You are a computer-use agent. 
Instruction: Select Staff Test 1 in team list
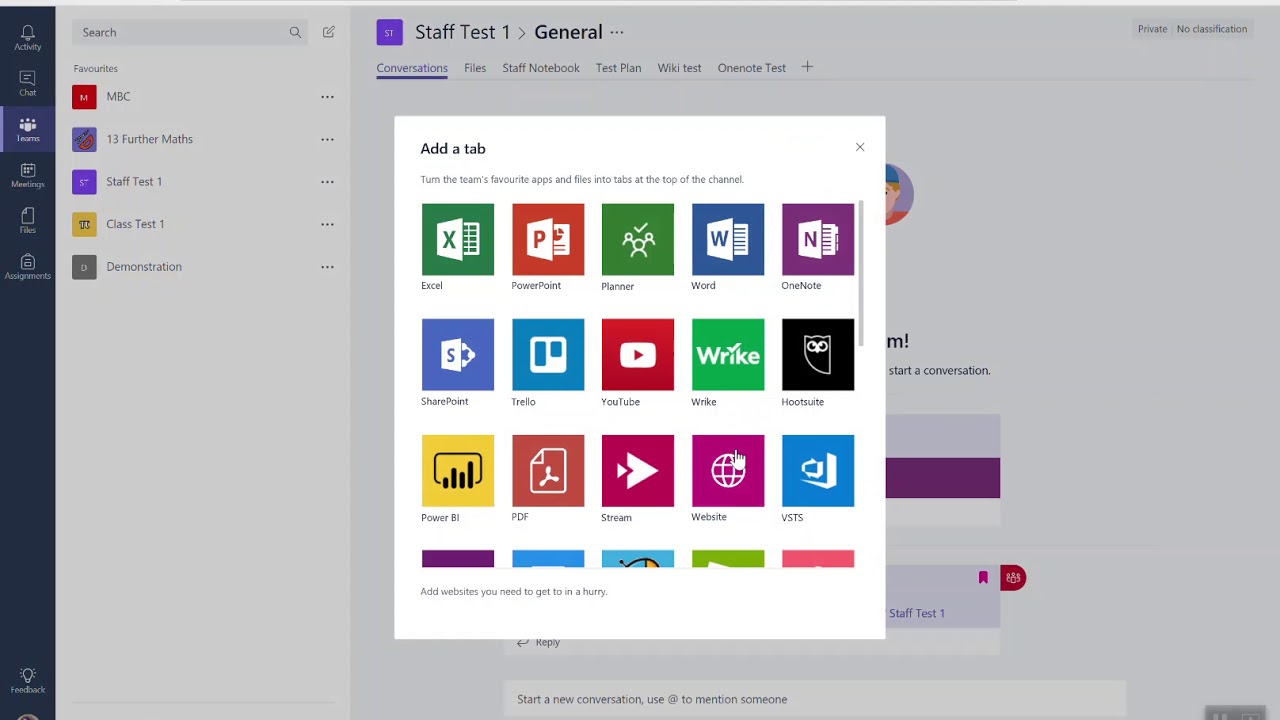201,182
